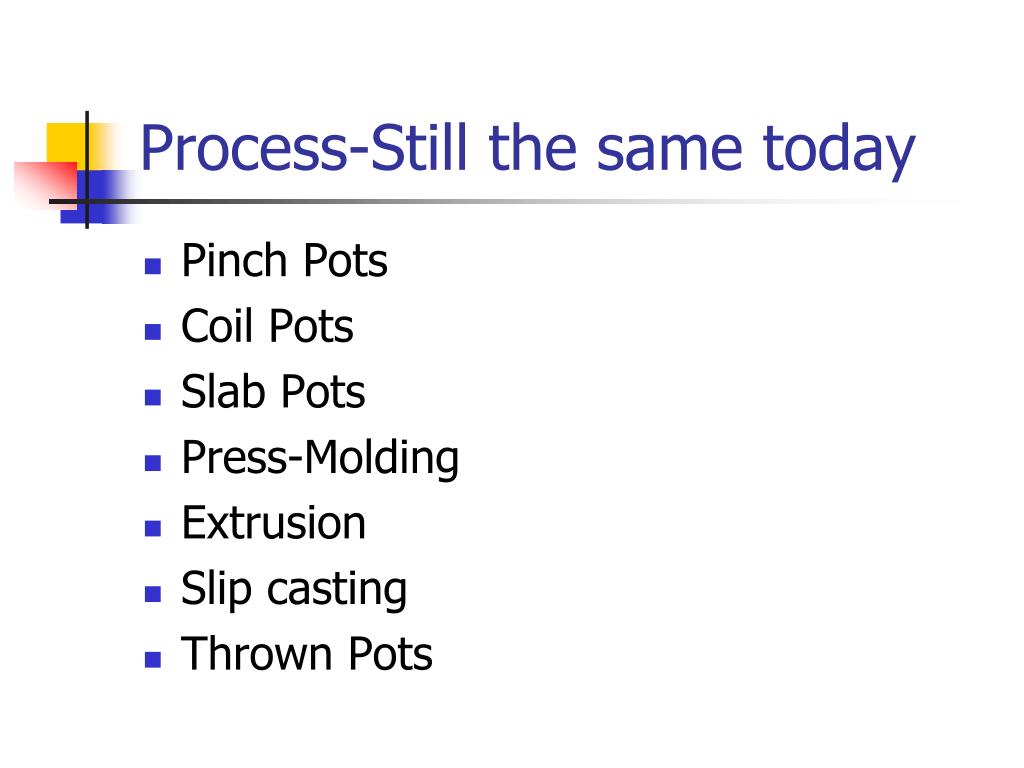Select the 'Extrusion' bullet text
The height and width of the screenshot is (768, 1024).
(274, 523)
